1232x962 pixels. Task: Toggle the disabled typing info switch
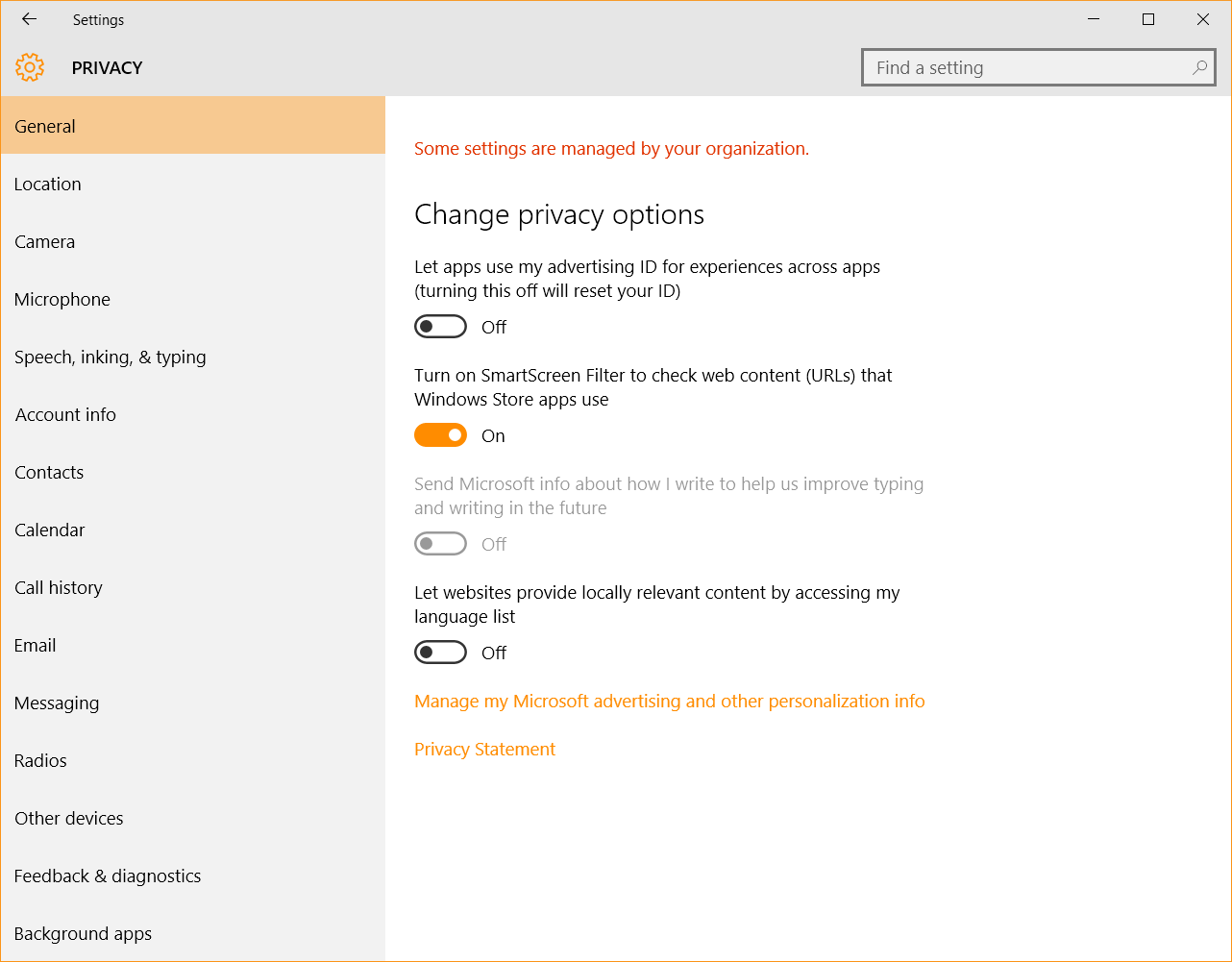pos(440,544)
